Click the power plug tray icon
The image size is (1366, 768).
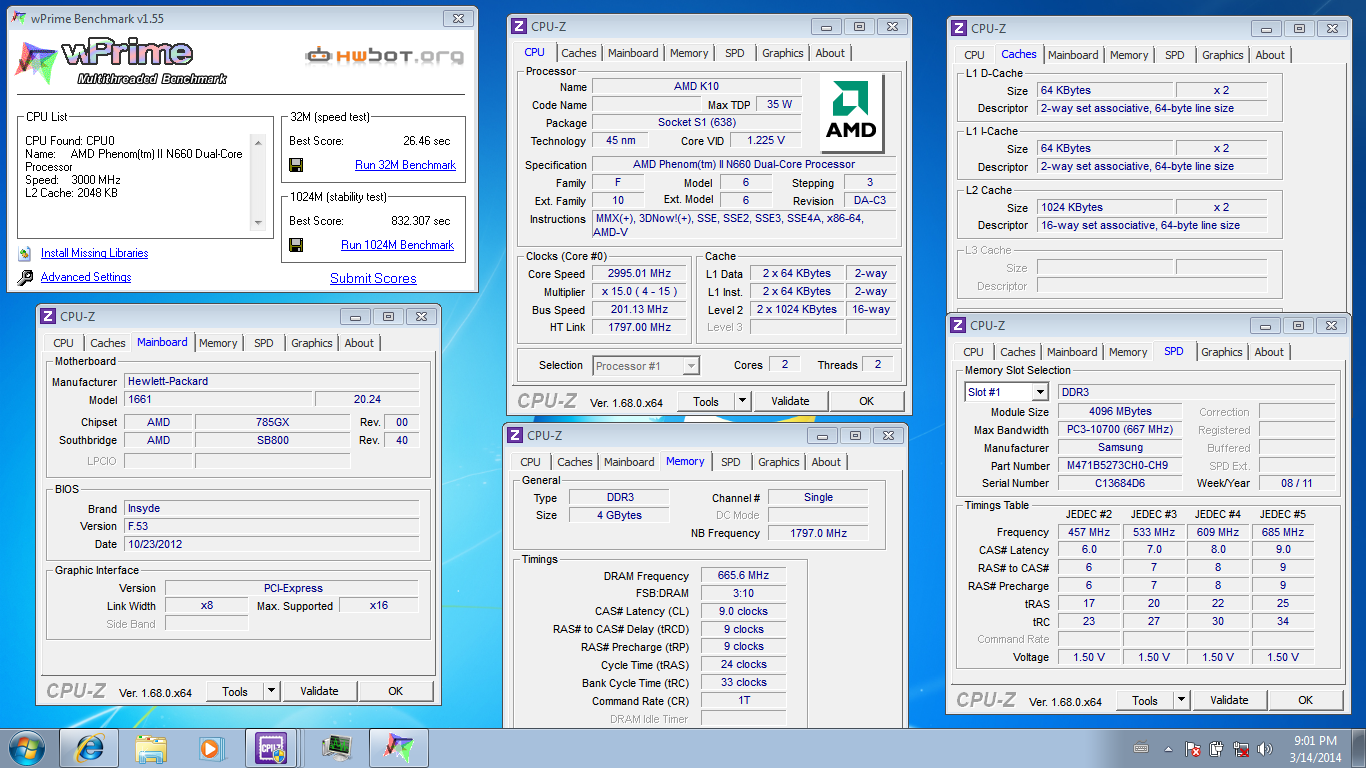pos(1217,748)
